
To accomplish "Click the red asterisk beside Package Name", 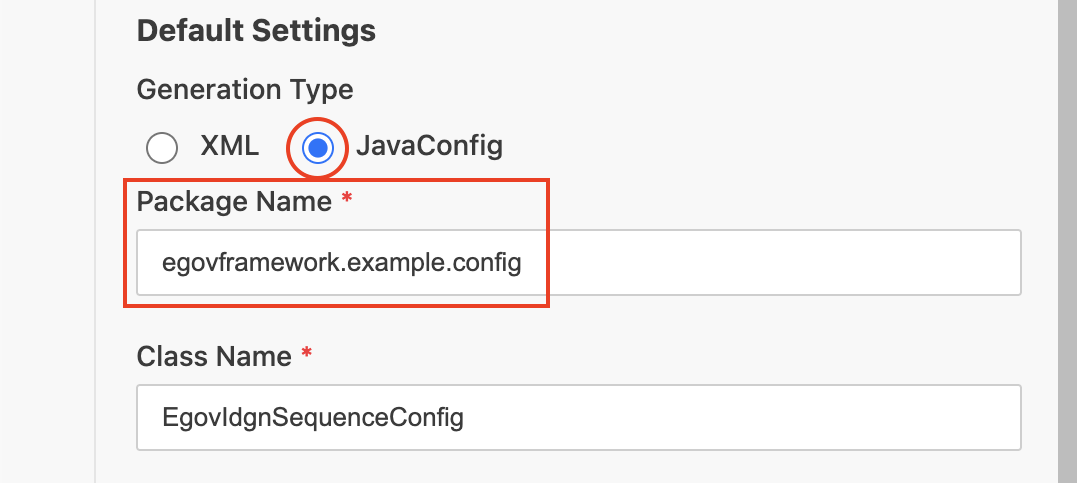I will pyautogui.click(x=346, y=201).
